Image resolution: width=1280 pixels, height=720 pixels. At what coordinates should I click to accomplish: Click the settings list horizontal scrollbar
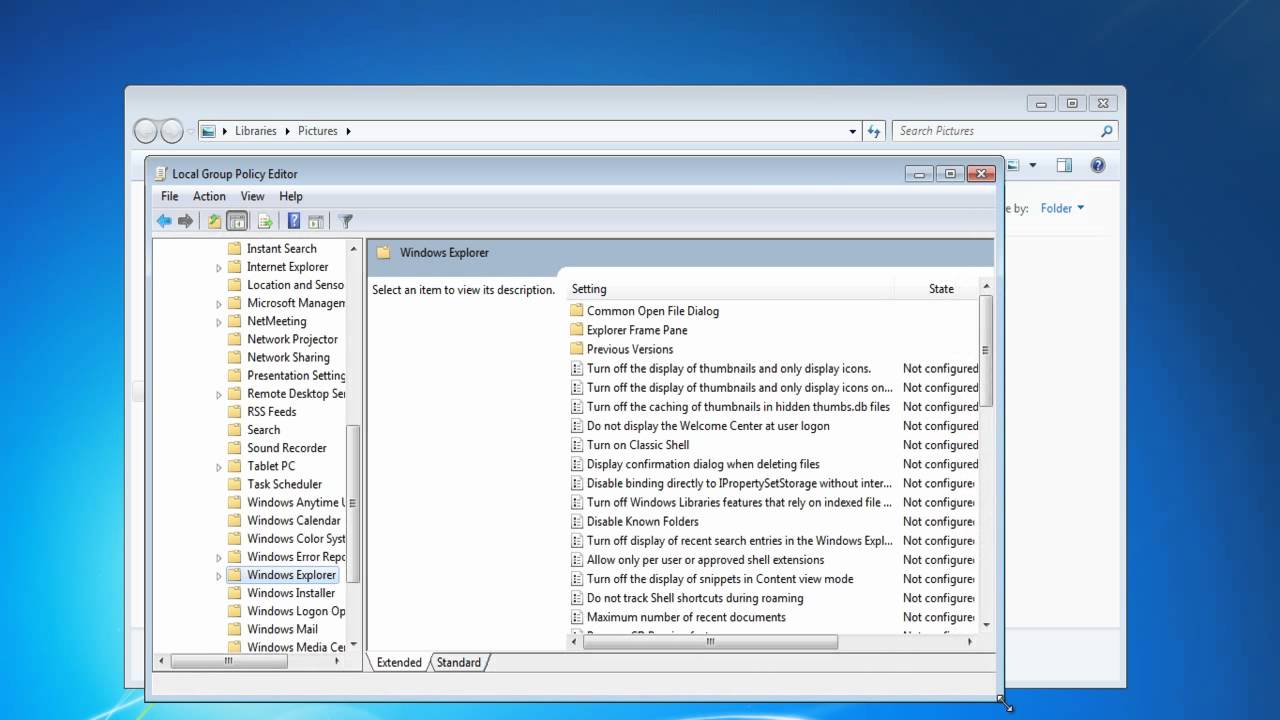tap(711, 642)
